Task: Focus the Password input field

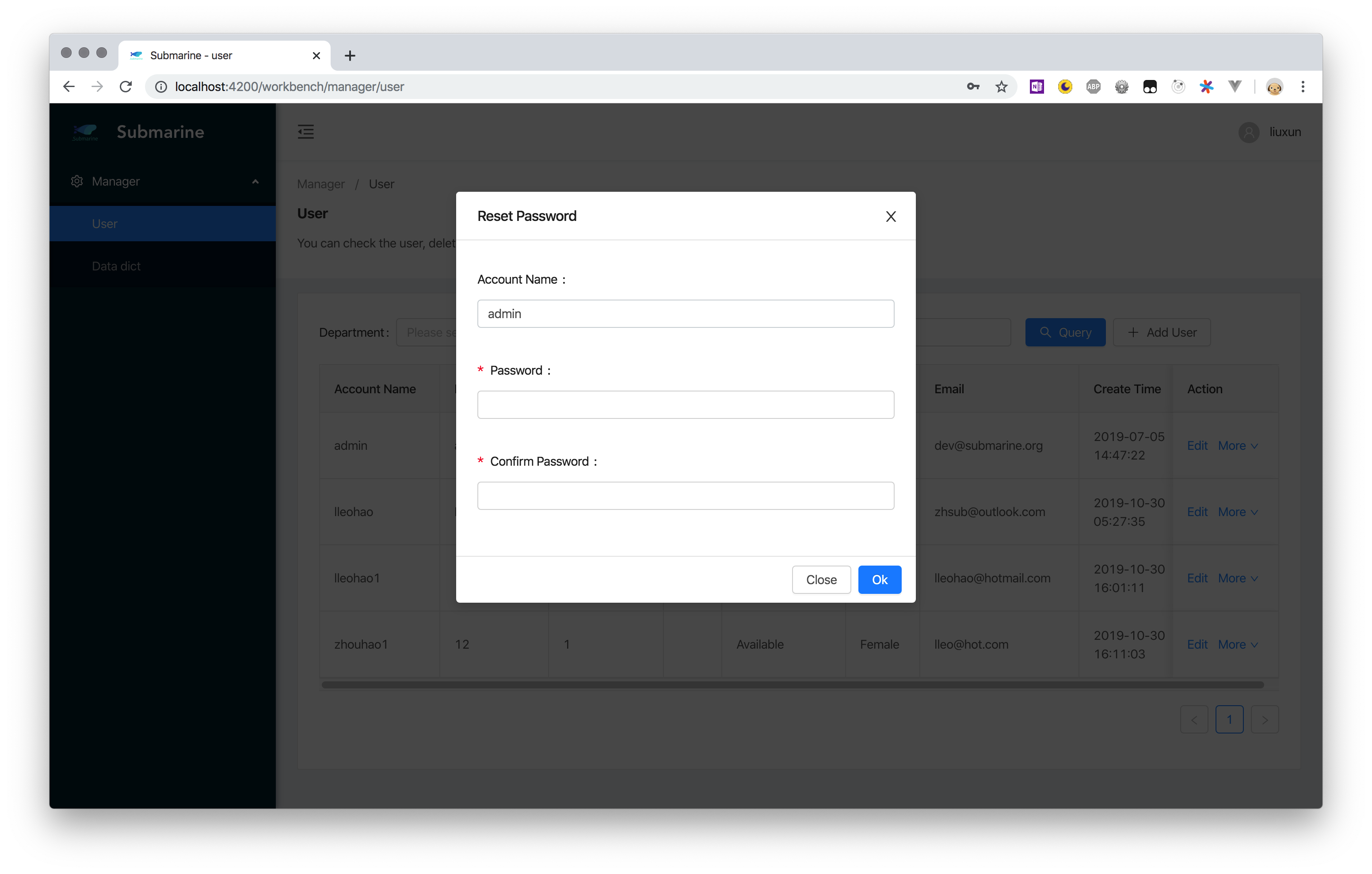Action: [686, 405]
